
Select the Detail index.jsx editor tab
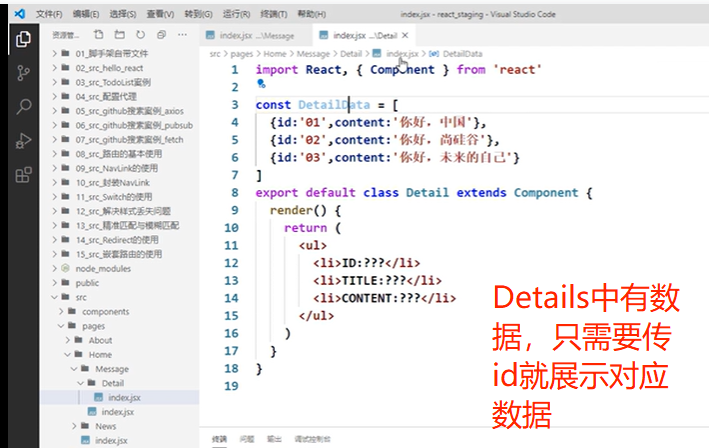coord(364,35)
